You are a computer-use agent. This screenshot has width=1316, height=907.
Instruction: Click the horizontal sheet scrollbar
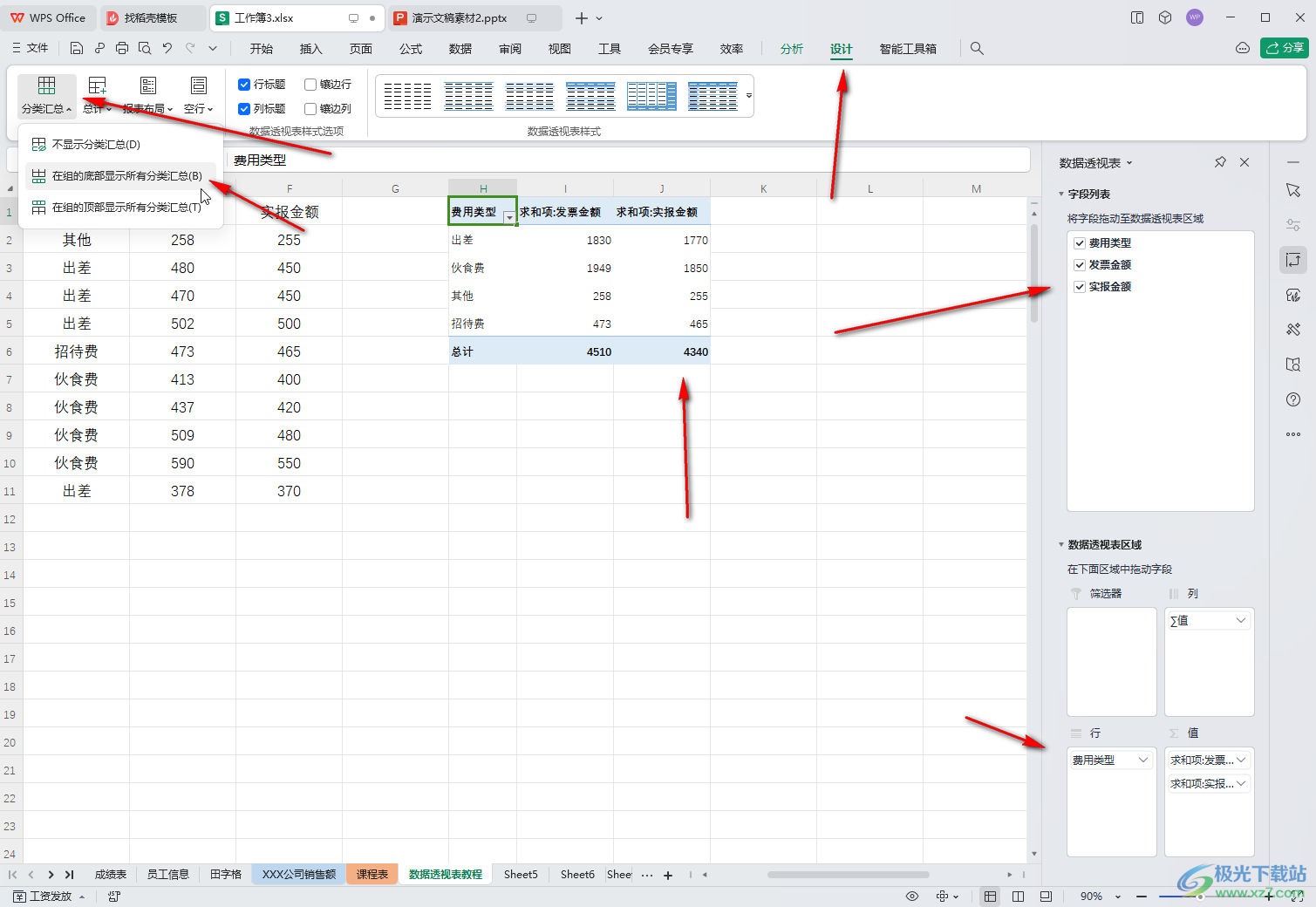[x=848, y=875]
